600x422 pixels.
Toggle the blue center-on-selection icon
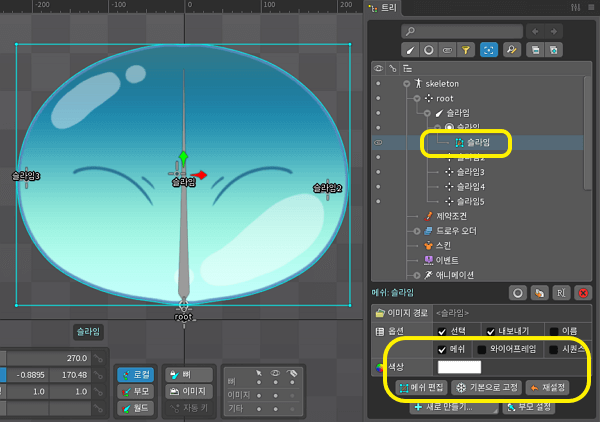tap(489, 50)
